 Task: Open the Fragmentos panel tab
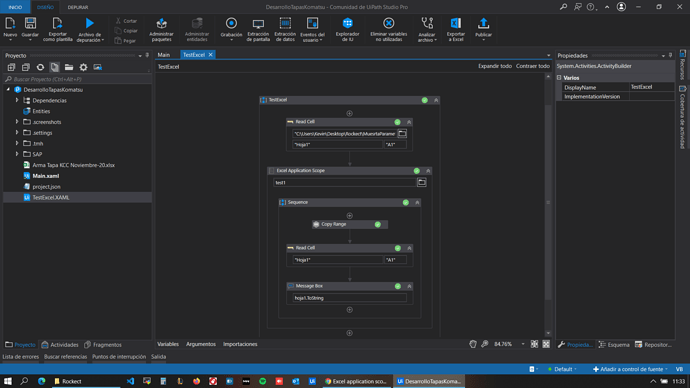103,345
